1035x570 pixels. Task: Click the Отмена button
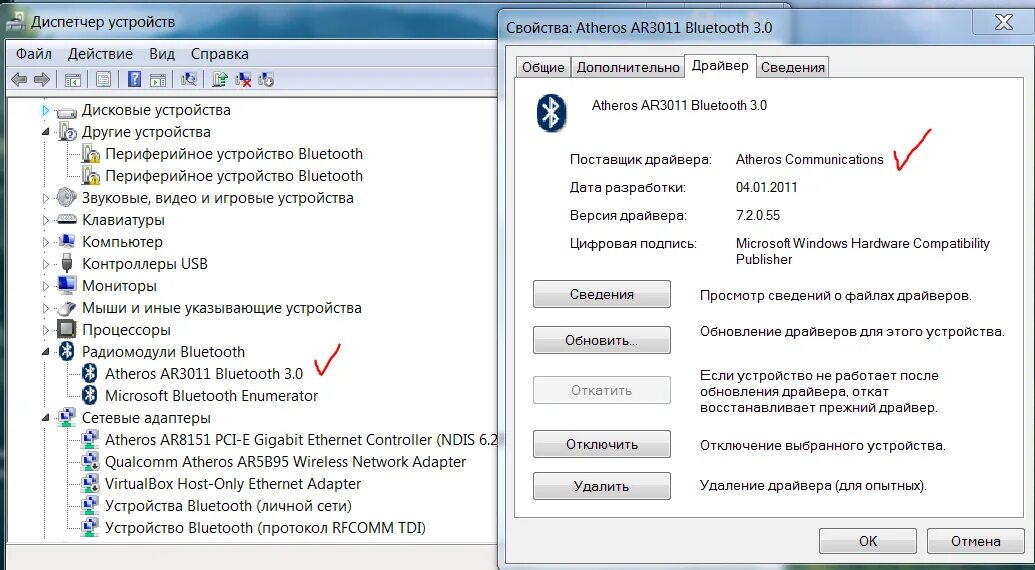[976, 541]
